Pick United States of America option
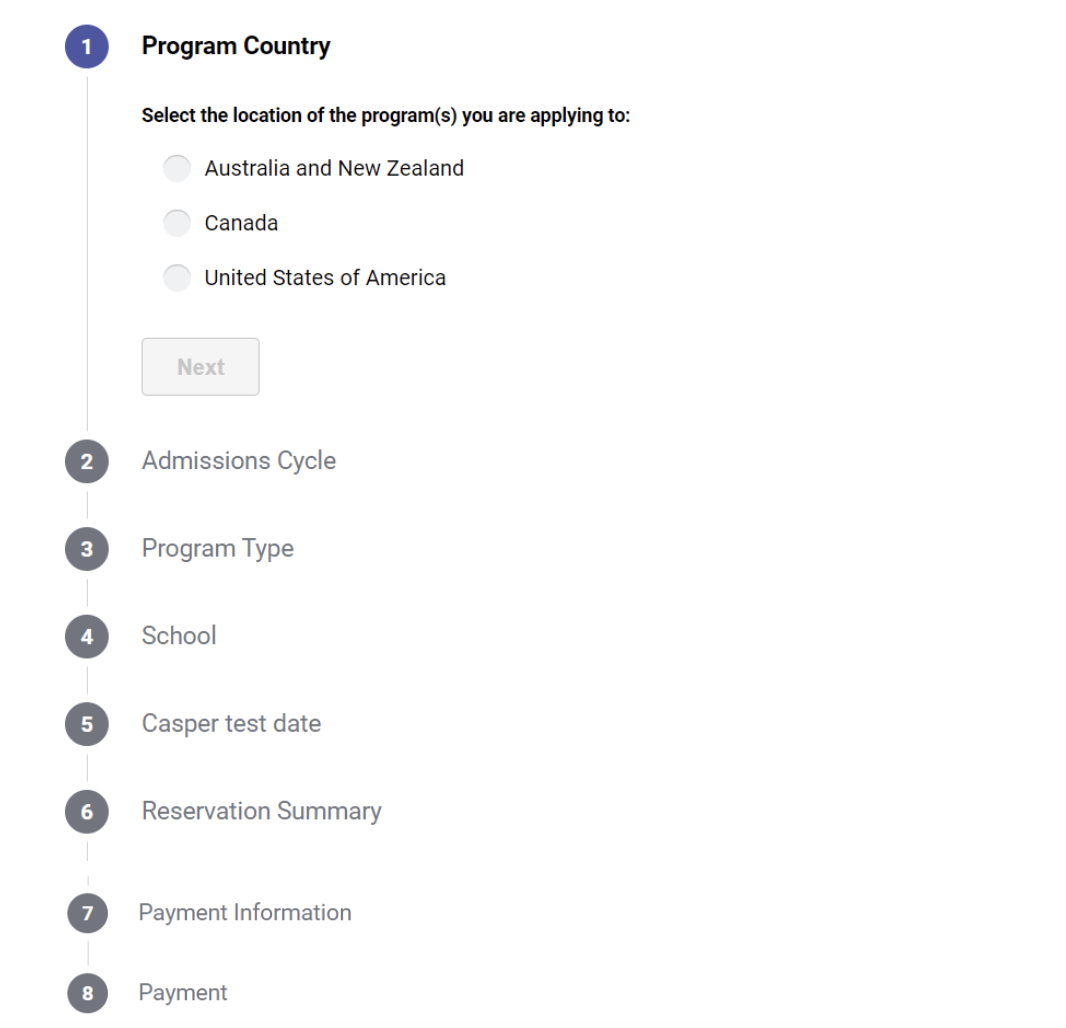Viewport: 1066px width, 1028px height. click(x=177, y=277)
